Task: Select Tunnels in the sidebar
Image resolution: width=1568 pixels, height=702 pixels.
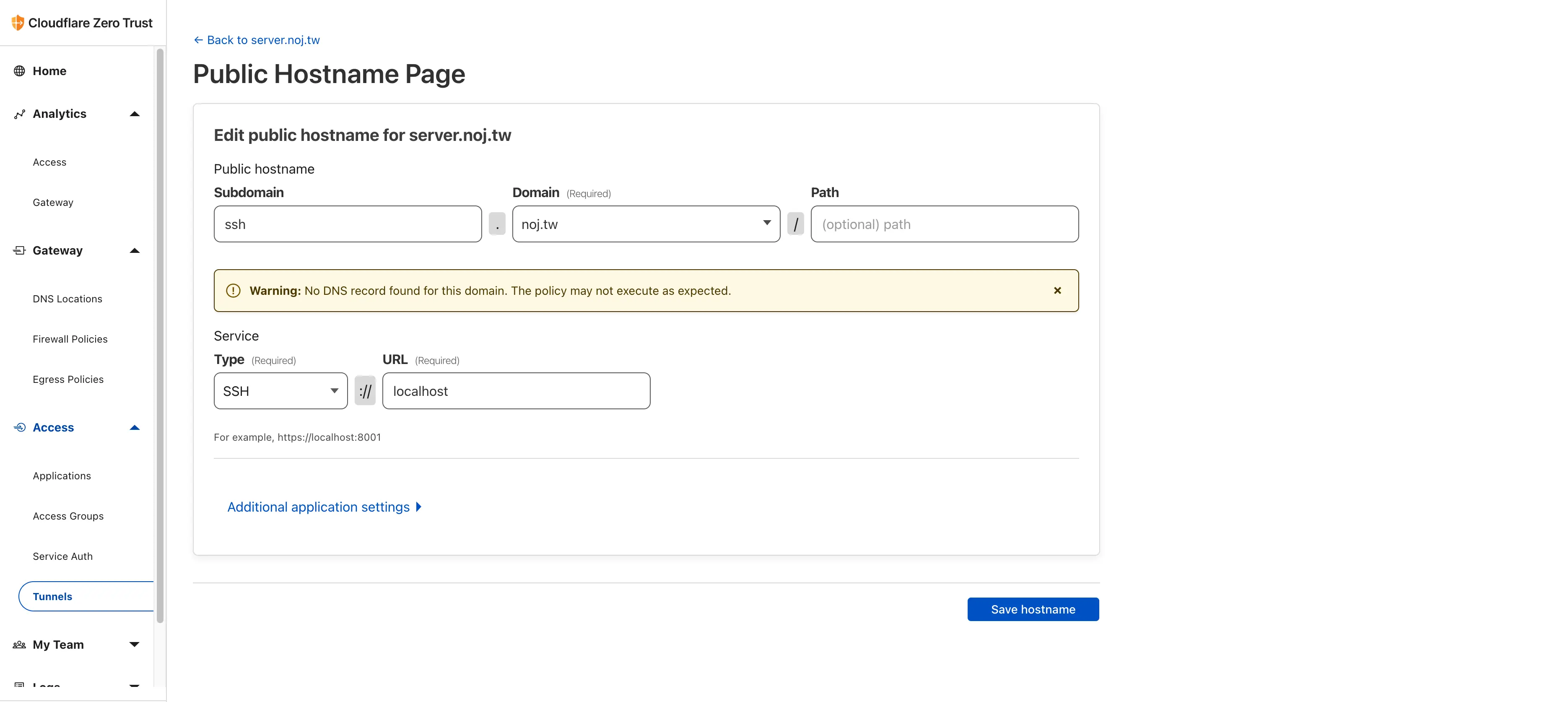Action: tap(86, 596)
